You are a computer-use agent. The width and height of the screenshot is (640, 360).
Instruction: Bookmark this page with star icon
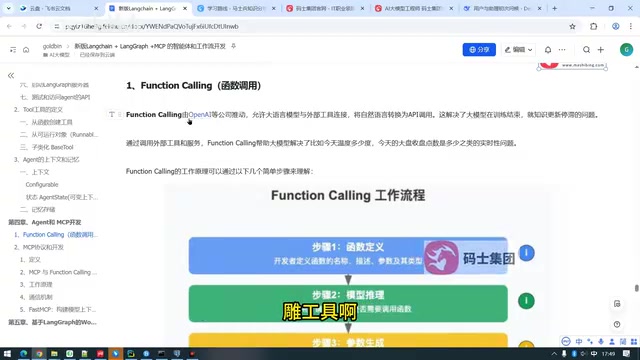coord(572,26)
